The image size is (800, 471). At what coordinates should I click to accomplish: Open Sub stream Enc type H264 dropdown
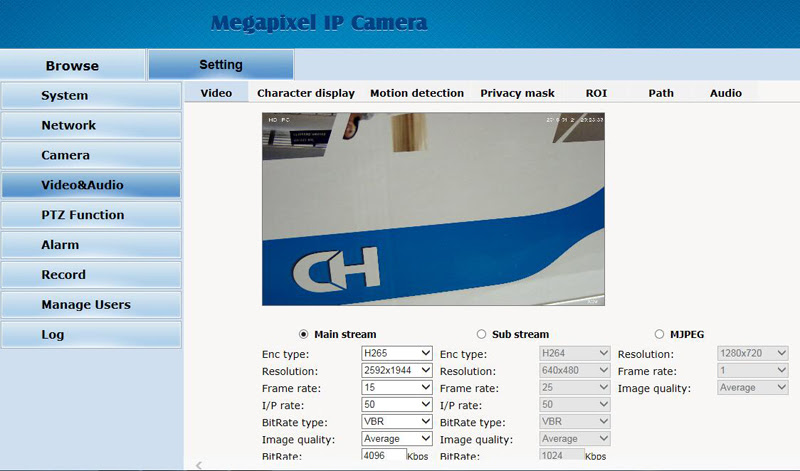(x=574, y=353)
